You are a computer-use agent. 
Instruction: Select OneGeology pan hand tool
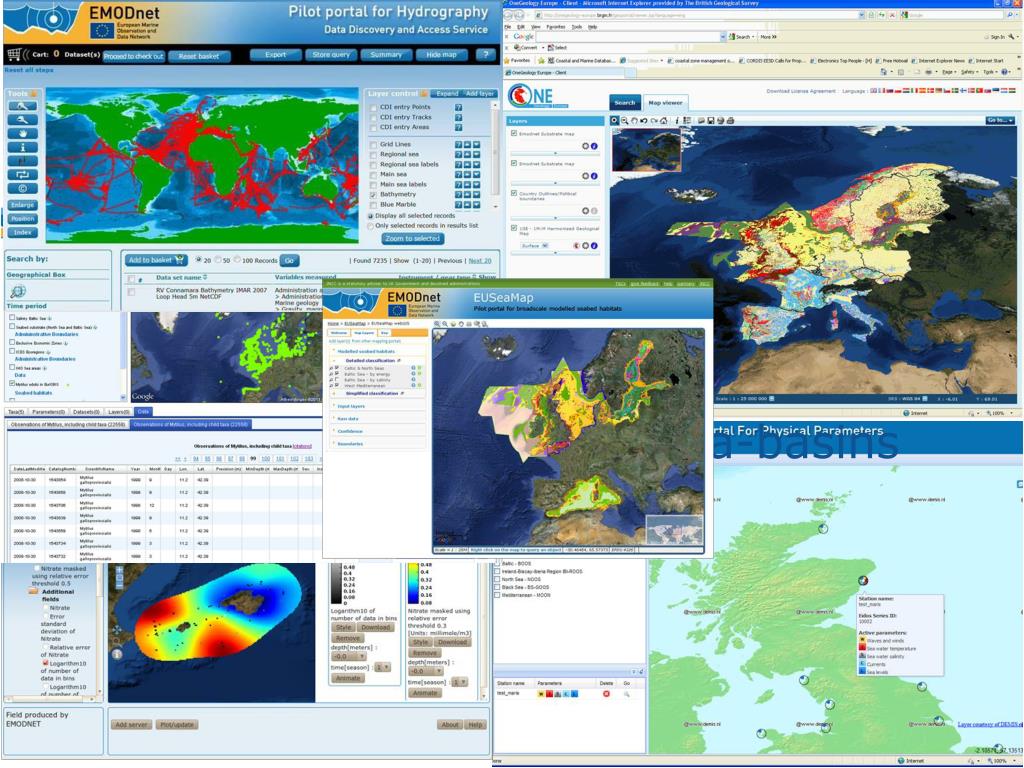pyautogui.click(x=634, y=121)
